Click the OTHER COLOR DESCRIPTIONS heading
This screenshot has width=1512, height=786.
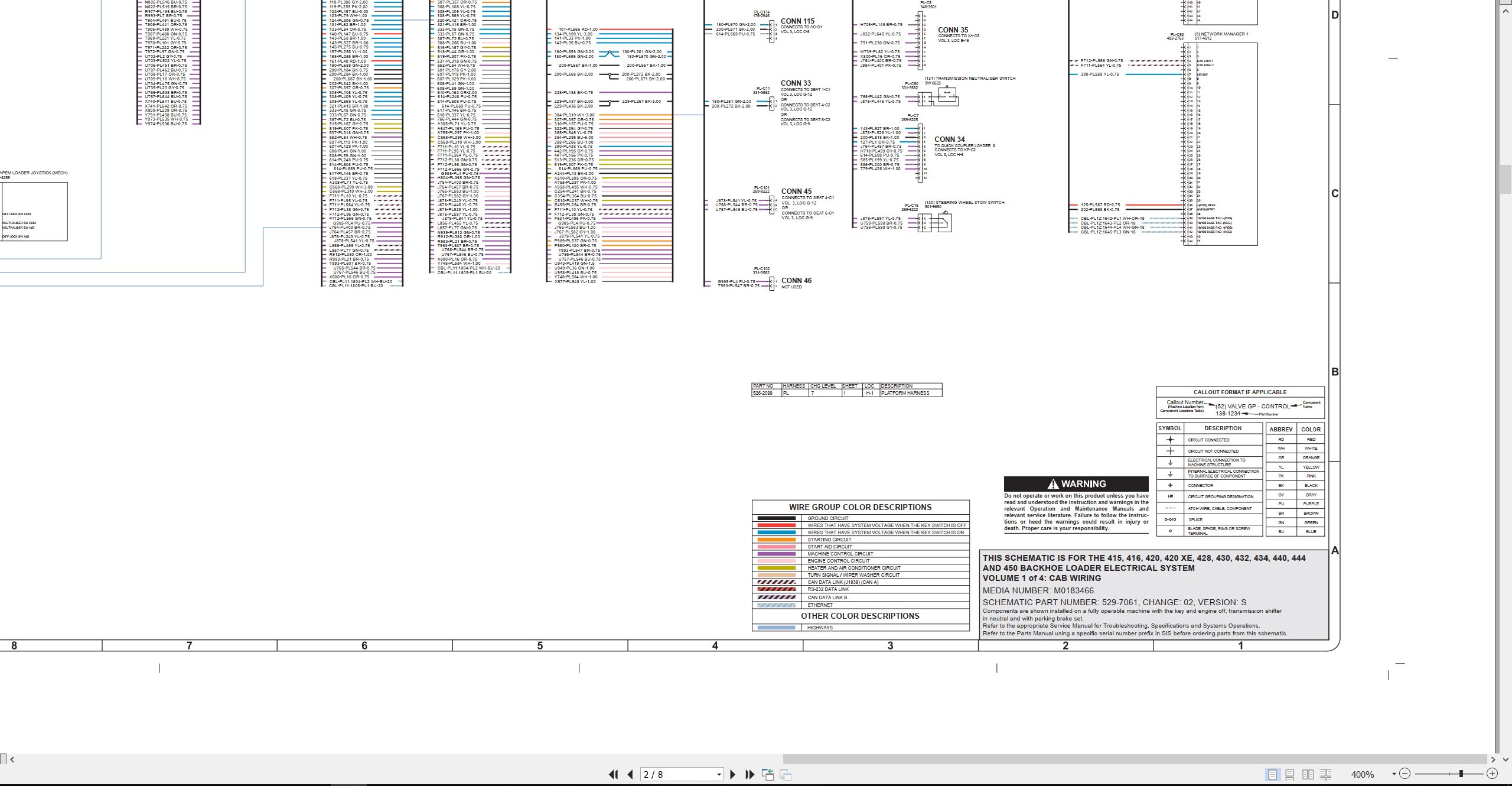click(860, 616)
